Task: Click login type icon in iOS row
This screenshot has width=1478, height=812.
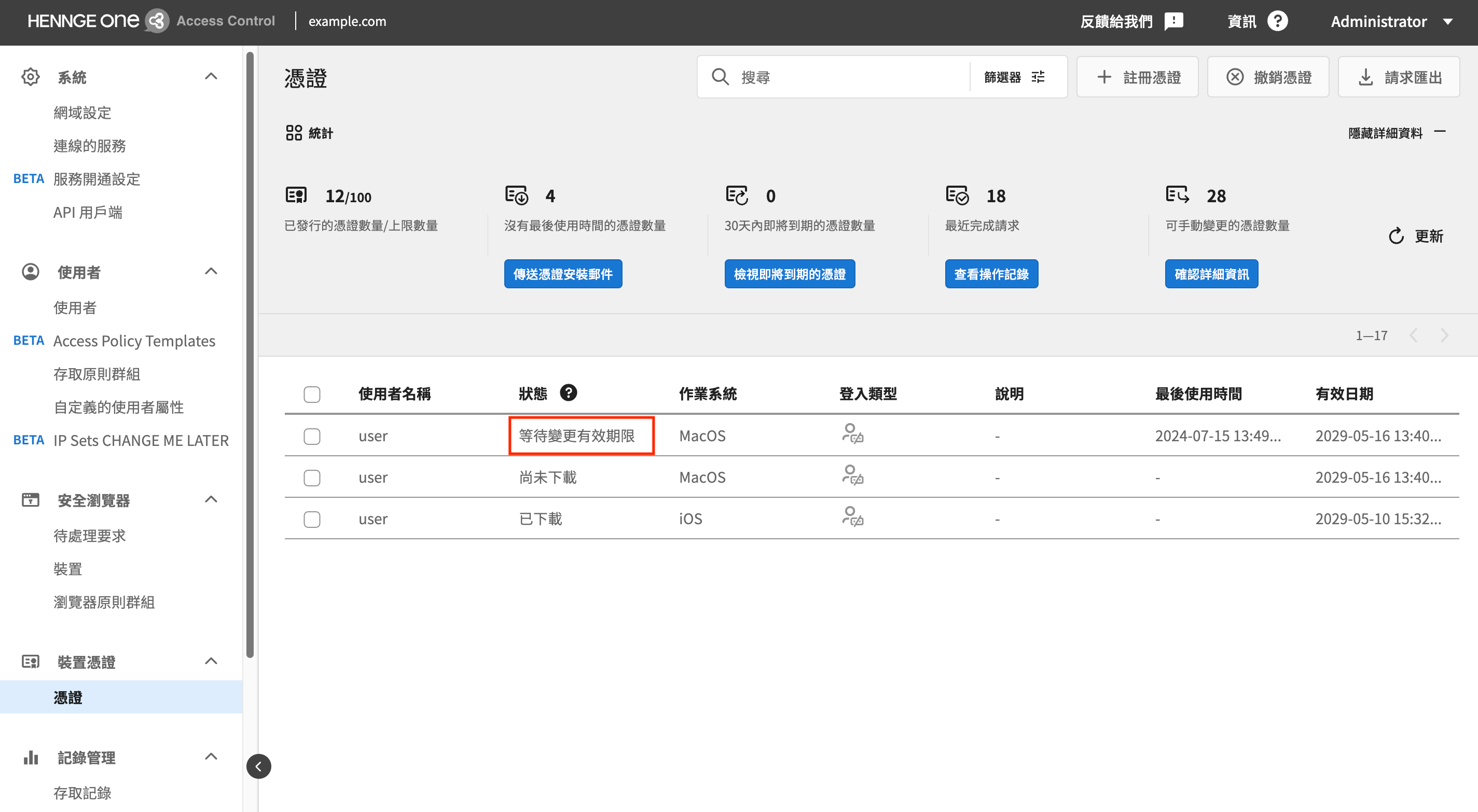Action: click(x=852, y=516)
